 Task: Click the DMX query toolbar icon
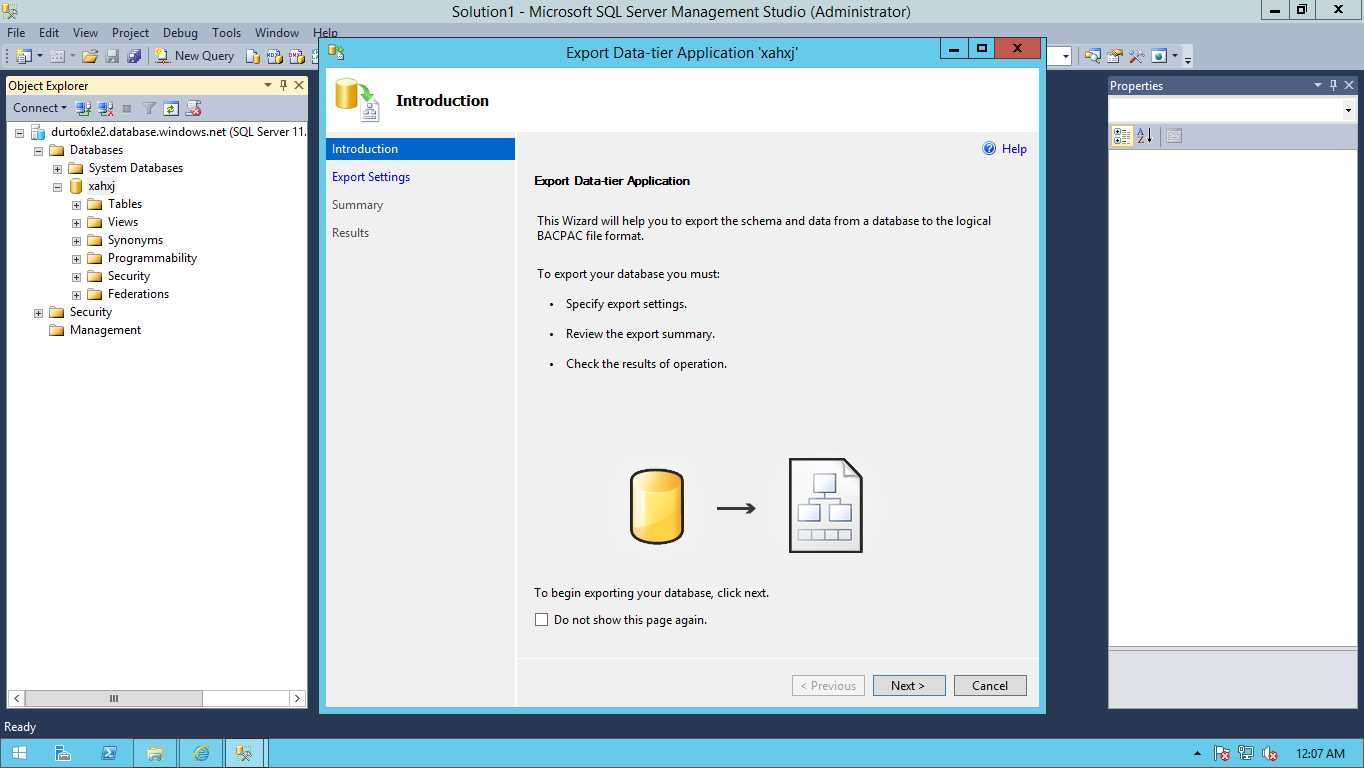[297, 56]
